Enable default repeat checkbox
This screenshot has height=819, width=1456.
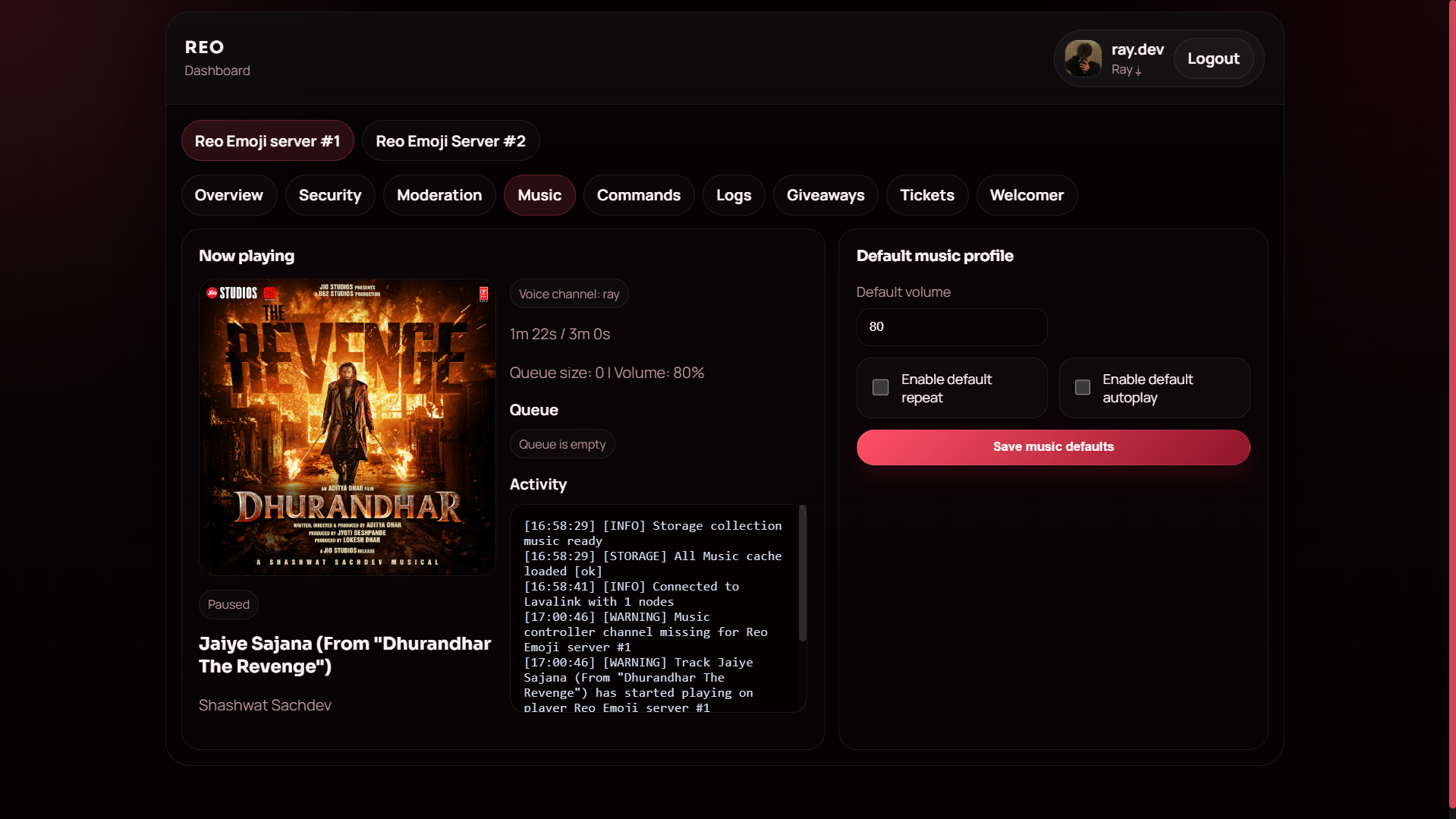coord(880,388)
